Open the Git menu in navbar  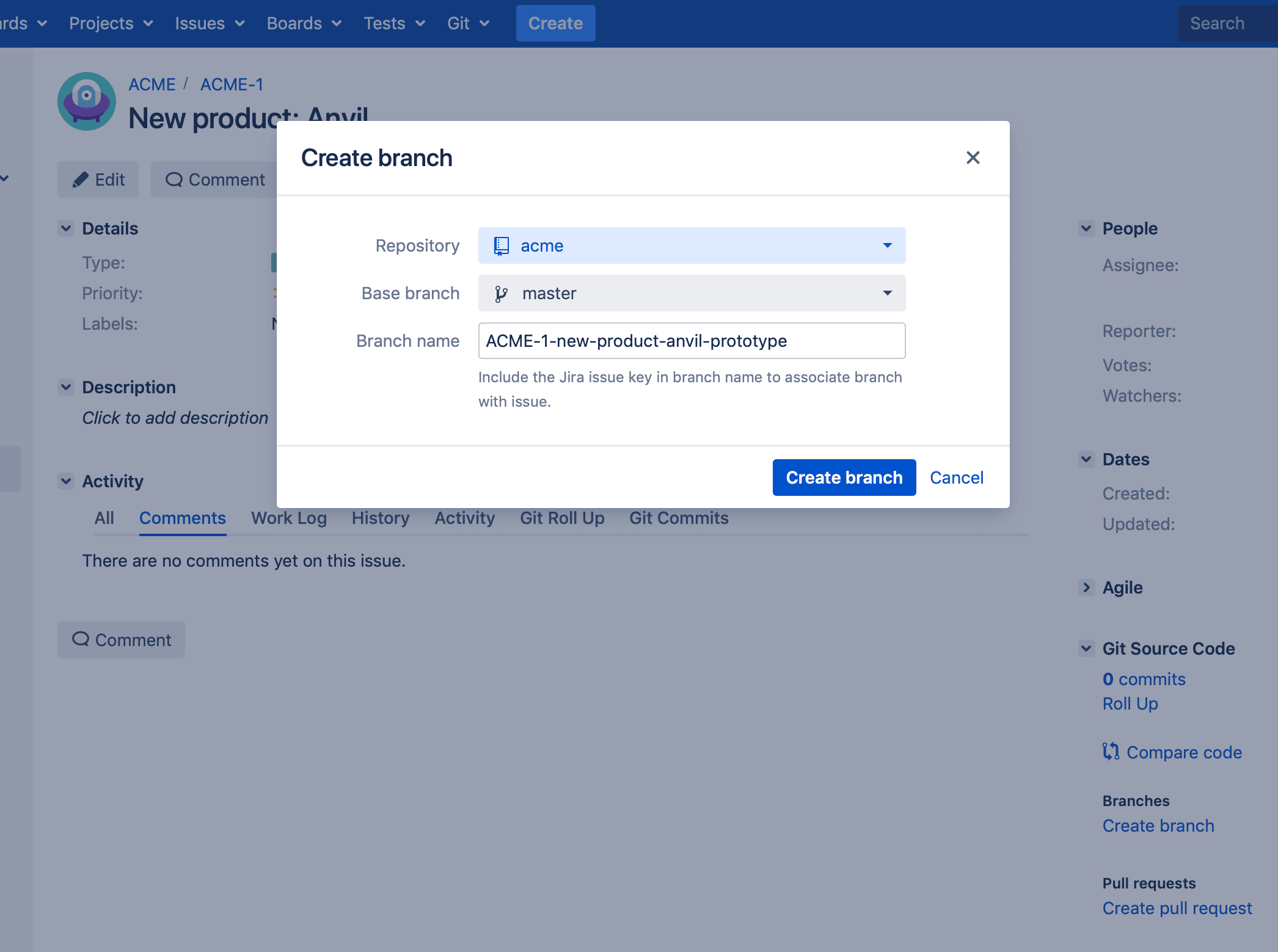[468, 23]
